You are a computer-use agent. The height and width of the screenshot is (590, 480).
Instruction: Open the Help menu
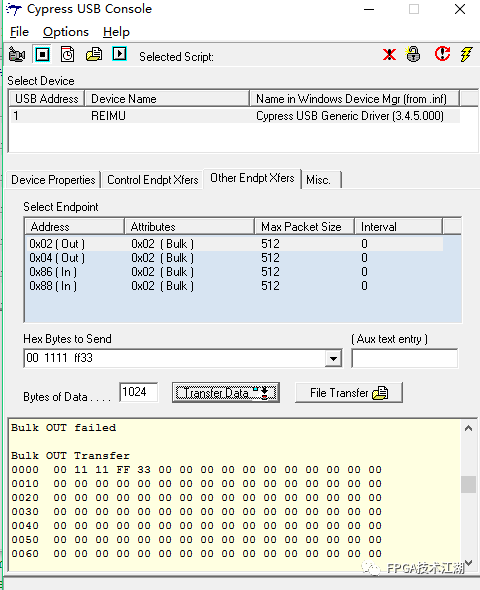click(x=116, y=32)
